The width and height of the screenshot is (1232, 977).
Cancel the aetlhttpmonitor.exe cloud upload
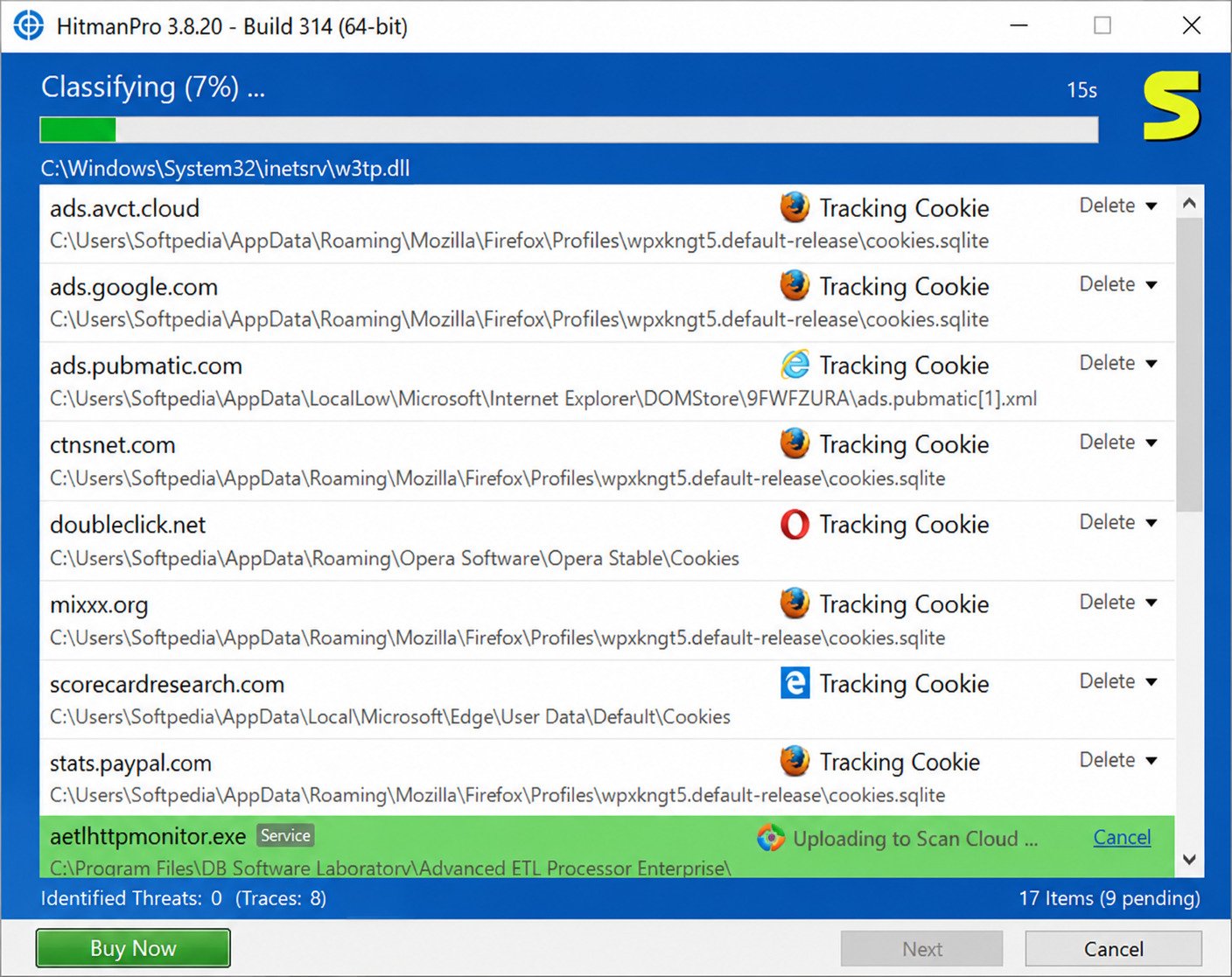click(1122, 837)
